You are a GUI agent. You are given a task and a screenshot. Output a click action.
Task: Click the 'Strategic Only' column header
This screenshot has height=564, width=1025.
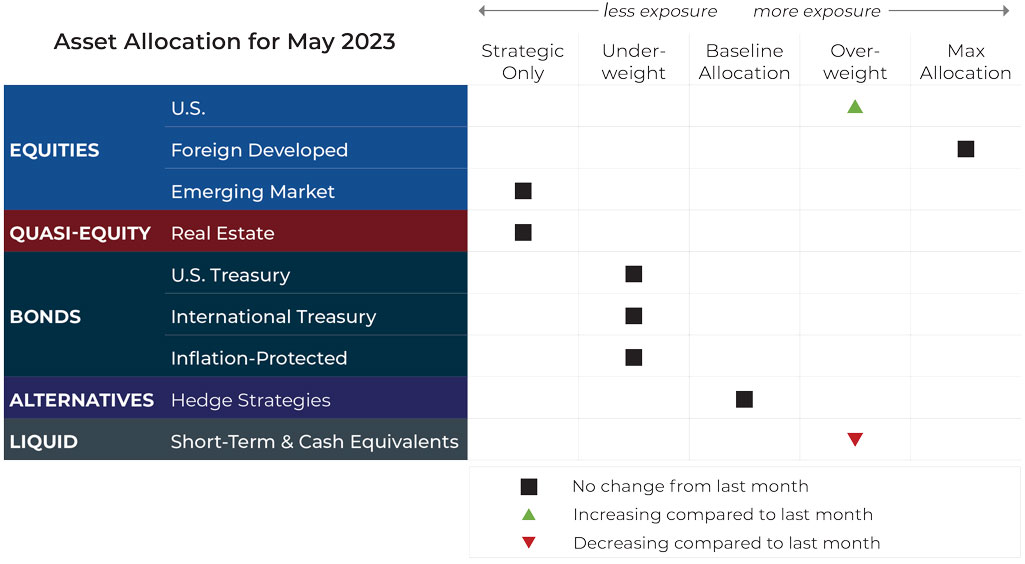click(x=522, y=61)
